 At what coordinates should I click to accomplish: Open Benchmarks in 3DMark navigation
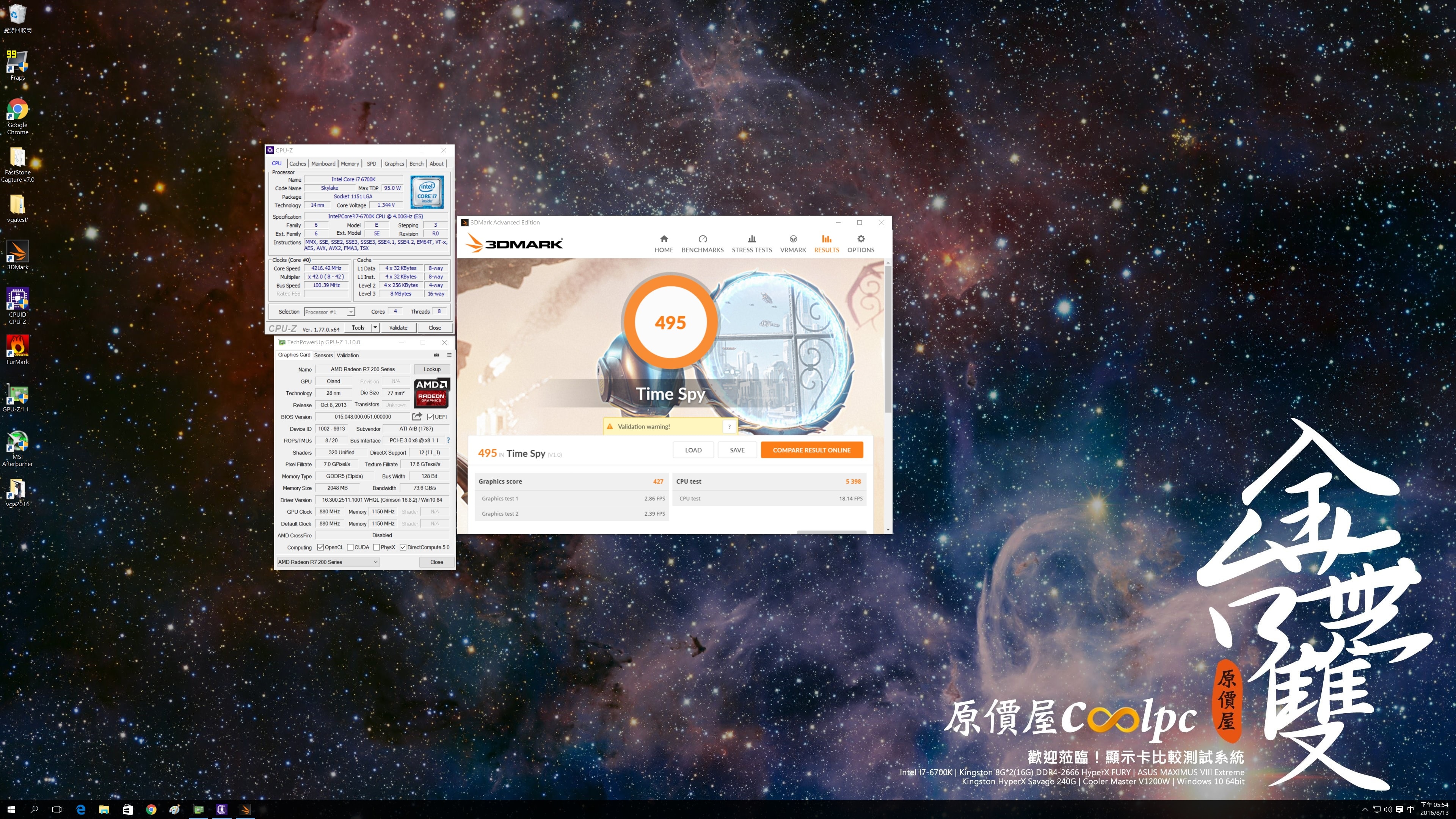(x=703, y=244)
